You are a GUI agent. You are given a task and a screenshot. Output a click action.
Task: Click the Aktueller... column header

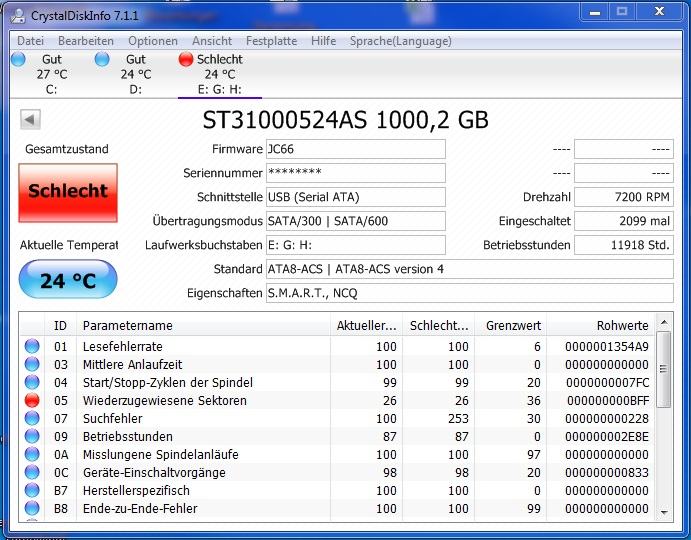coord(366,326)
